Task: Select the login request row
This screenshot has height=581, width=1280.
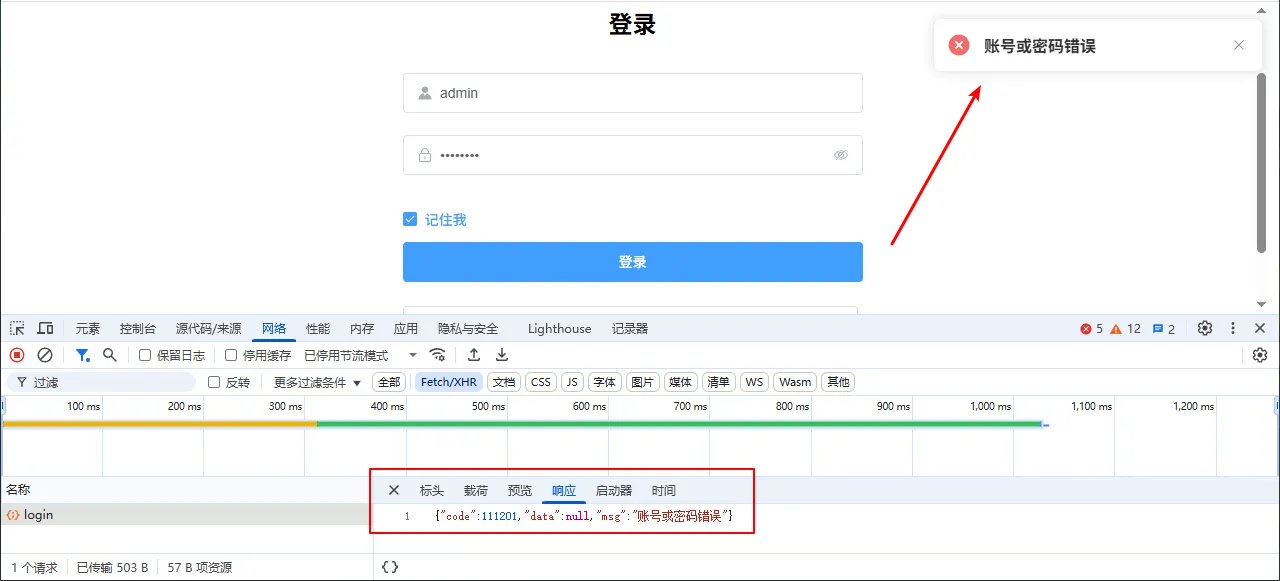Action: click(x=186, y=515)
